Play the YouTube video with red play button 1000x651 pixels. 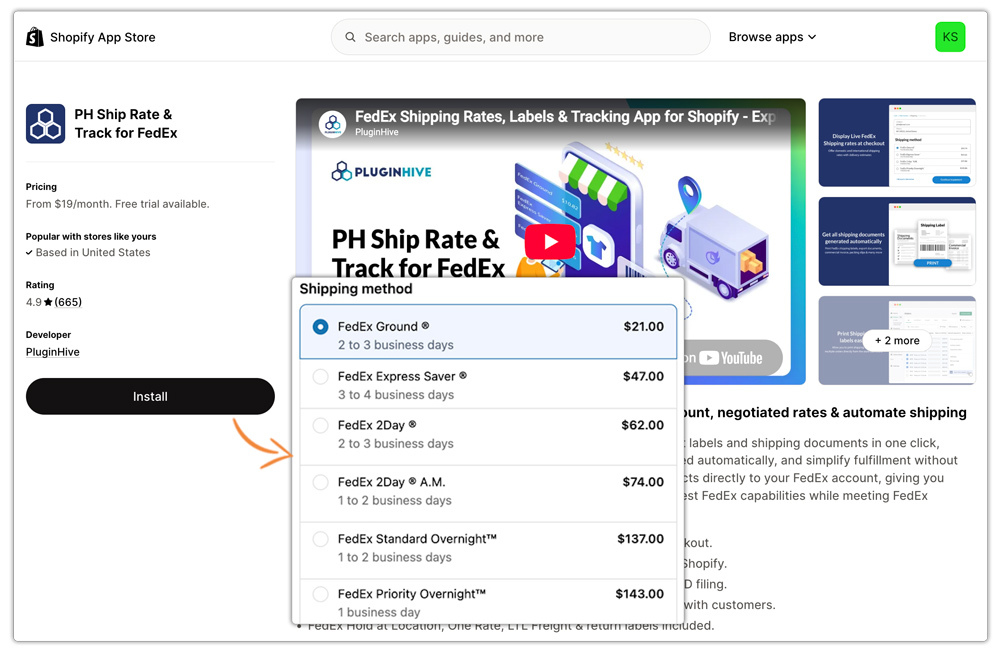point(550,242)
